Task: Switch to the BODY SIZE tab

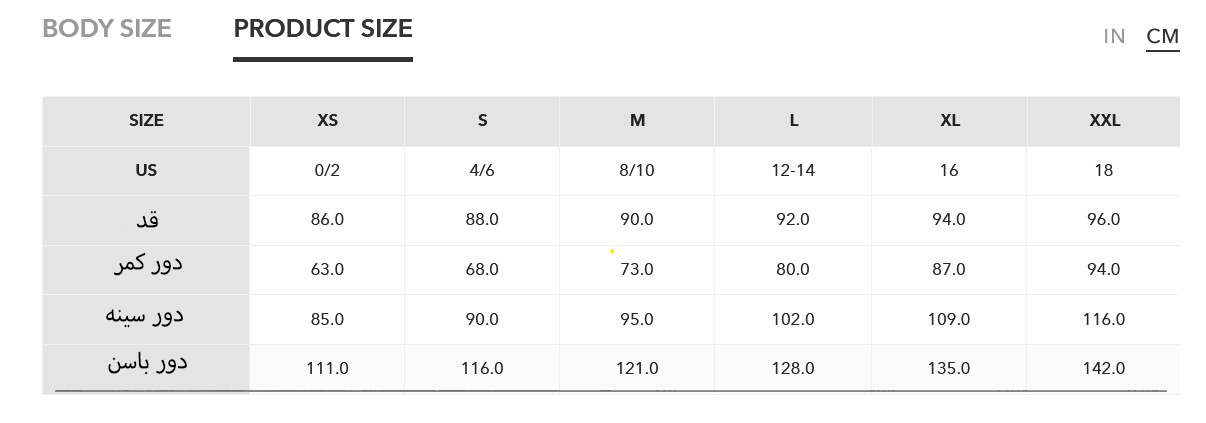Action: (x=107, y=29)
